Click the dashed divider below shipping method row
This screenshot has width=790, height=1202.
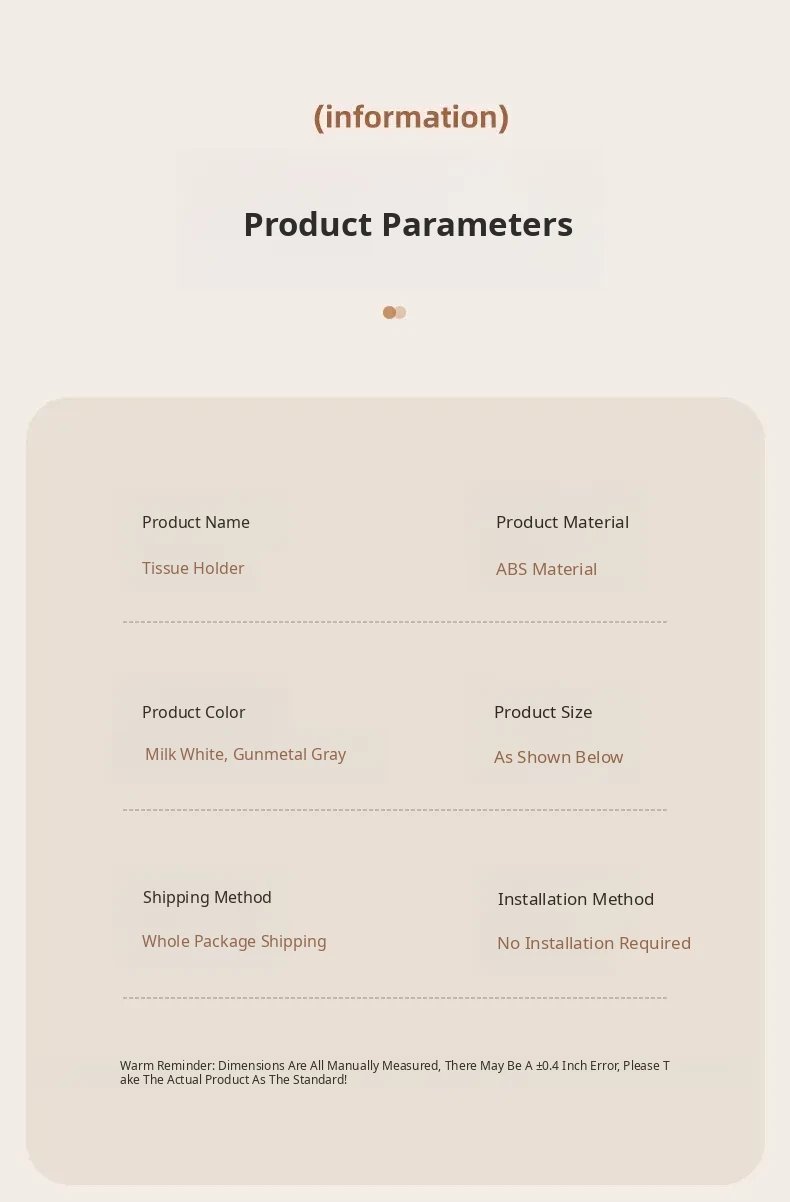(x=394, y=998)
